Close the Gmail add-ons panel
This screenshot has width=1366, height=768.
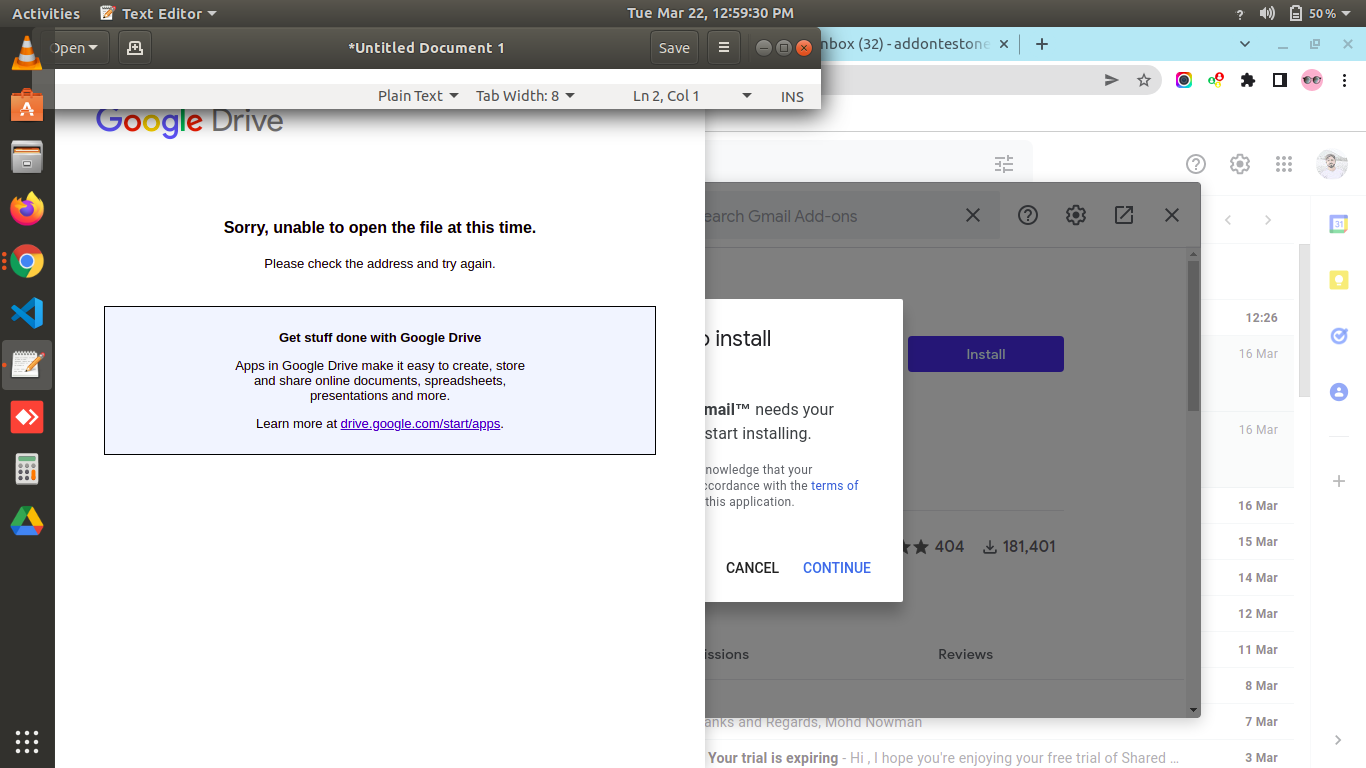1172,215
